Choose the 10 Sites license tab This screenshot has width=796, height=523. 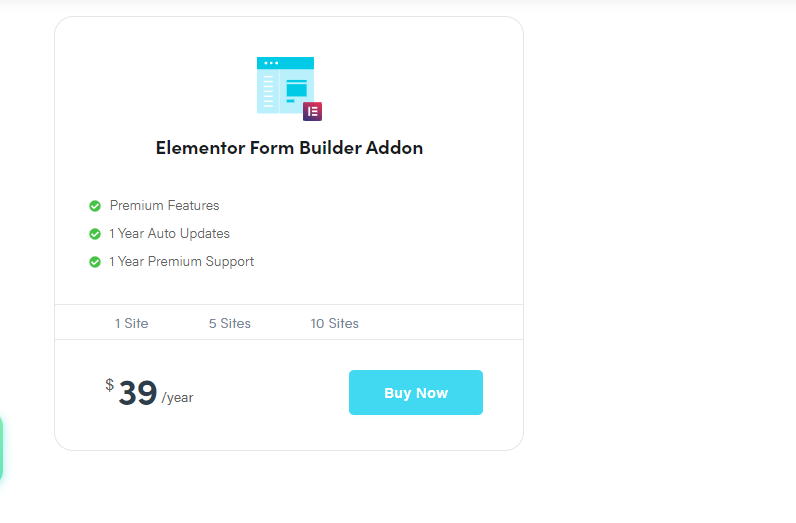tap(335, 323)
